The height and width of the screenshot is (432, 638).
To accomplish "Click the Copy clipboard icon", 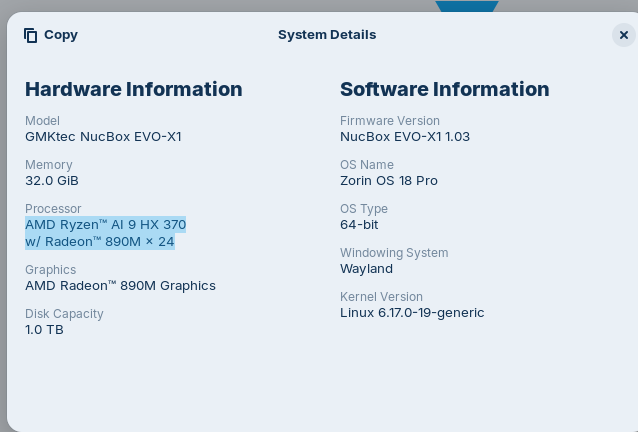I will [x=31, y=35].
